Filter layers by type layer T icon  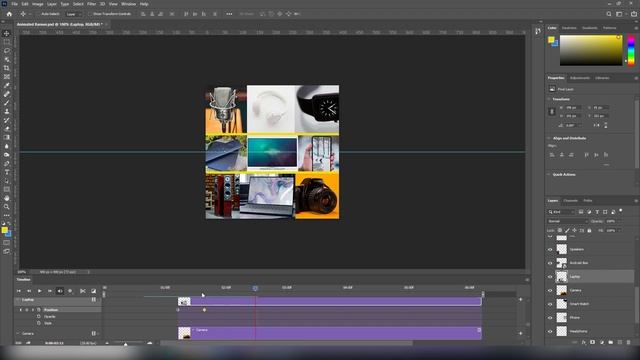597,212
